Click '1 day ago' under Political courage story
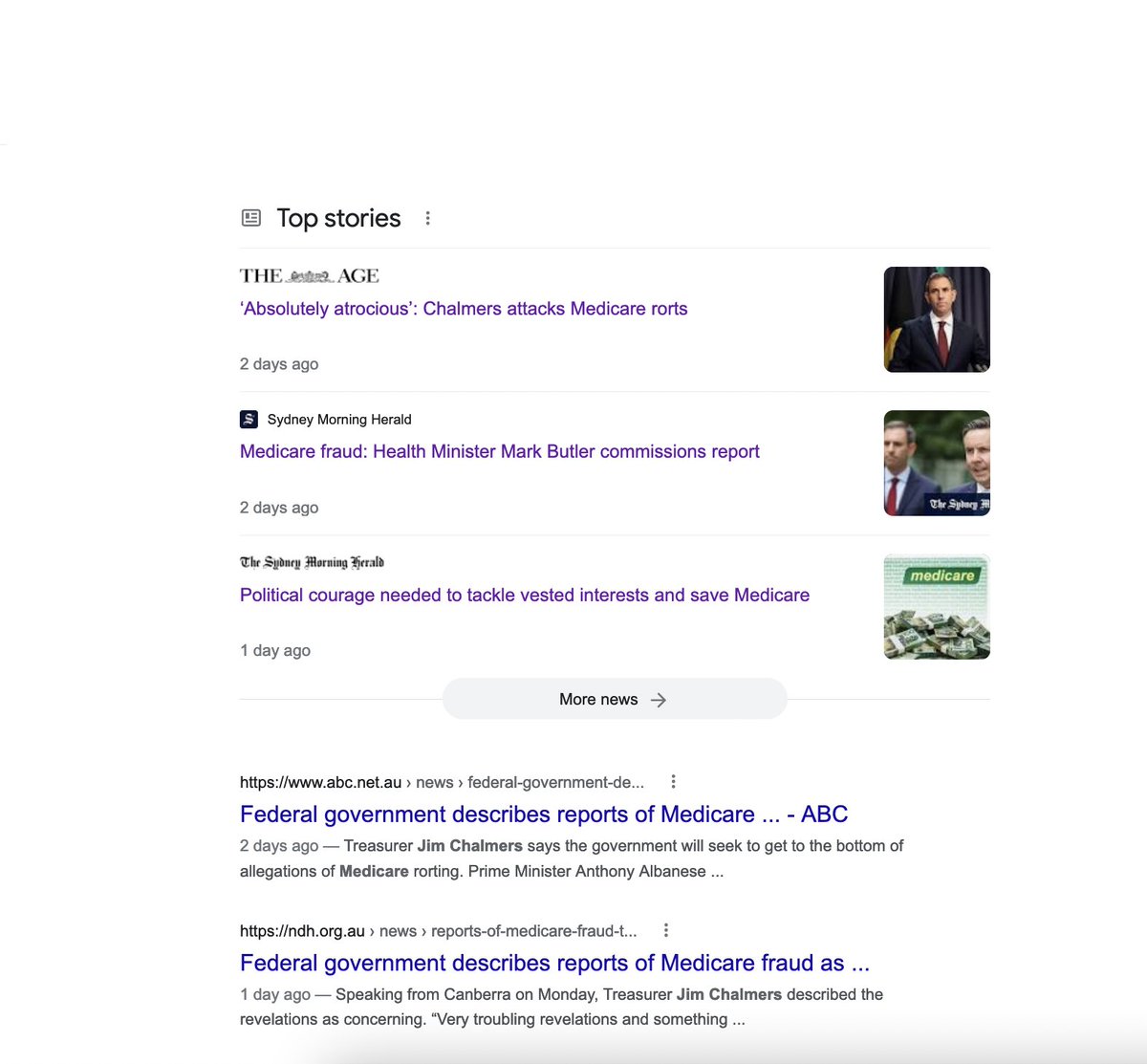The image size is (1147, 1064). (x=275, y=651)
